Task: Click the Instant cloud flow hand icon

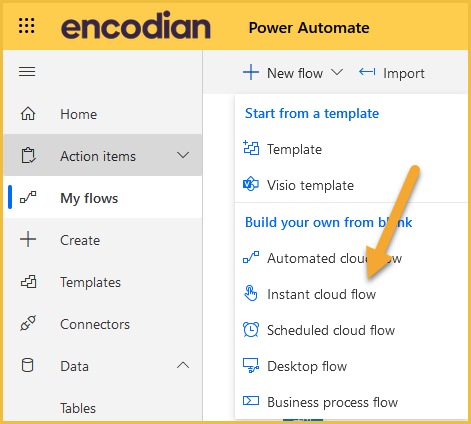Action: (x=251, y=294)
